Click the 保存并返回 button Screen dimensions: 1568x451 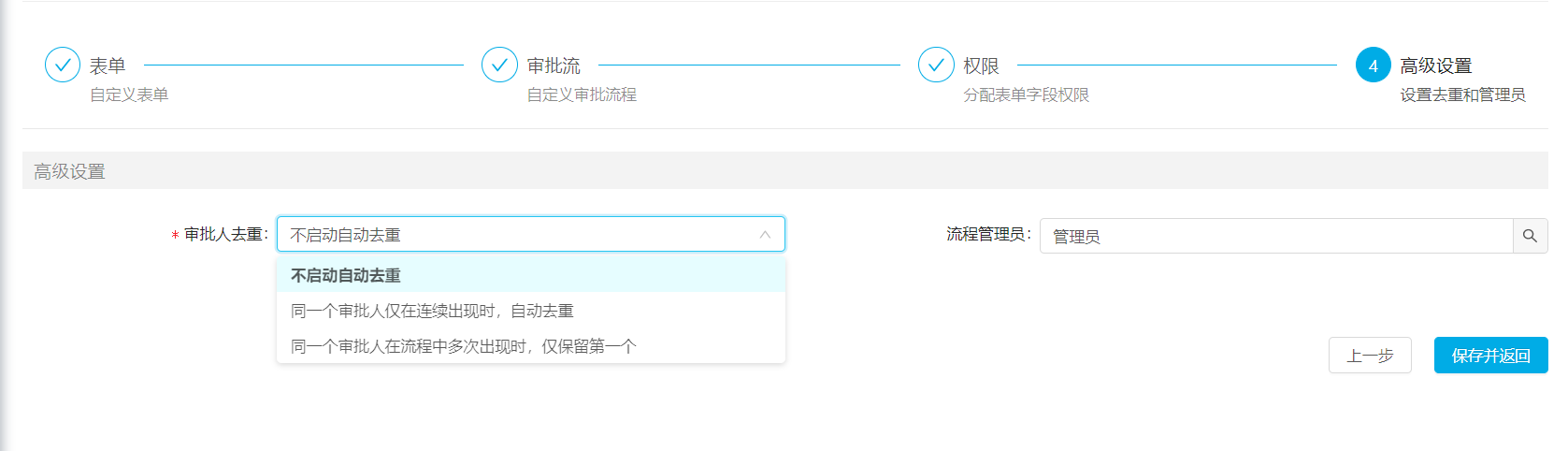1490,356
